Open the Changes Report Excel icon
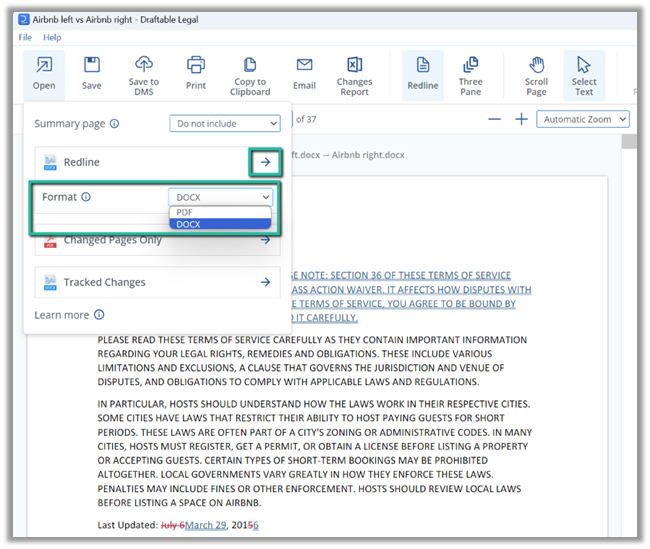Screen dimensions: 650x549 [354, 64]
